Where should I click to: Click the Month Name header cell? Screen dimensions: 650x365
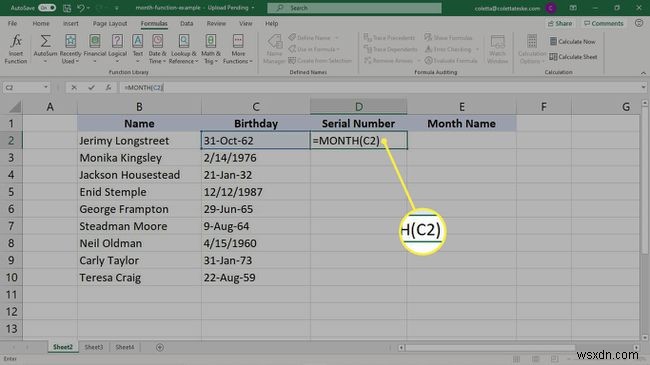461,124
